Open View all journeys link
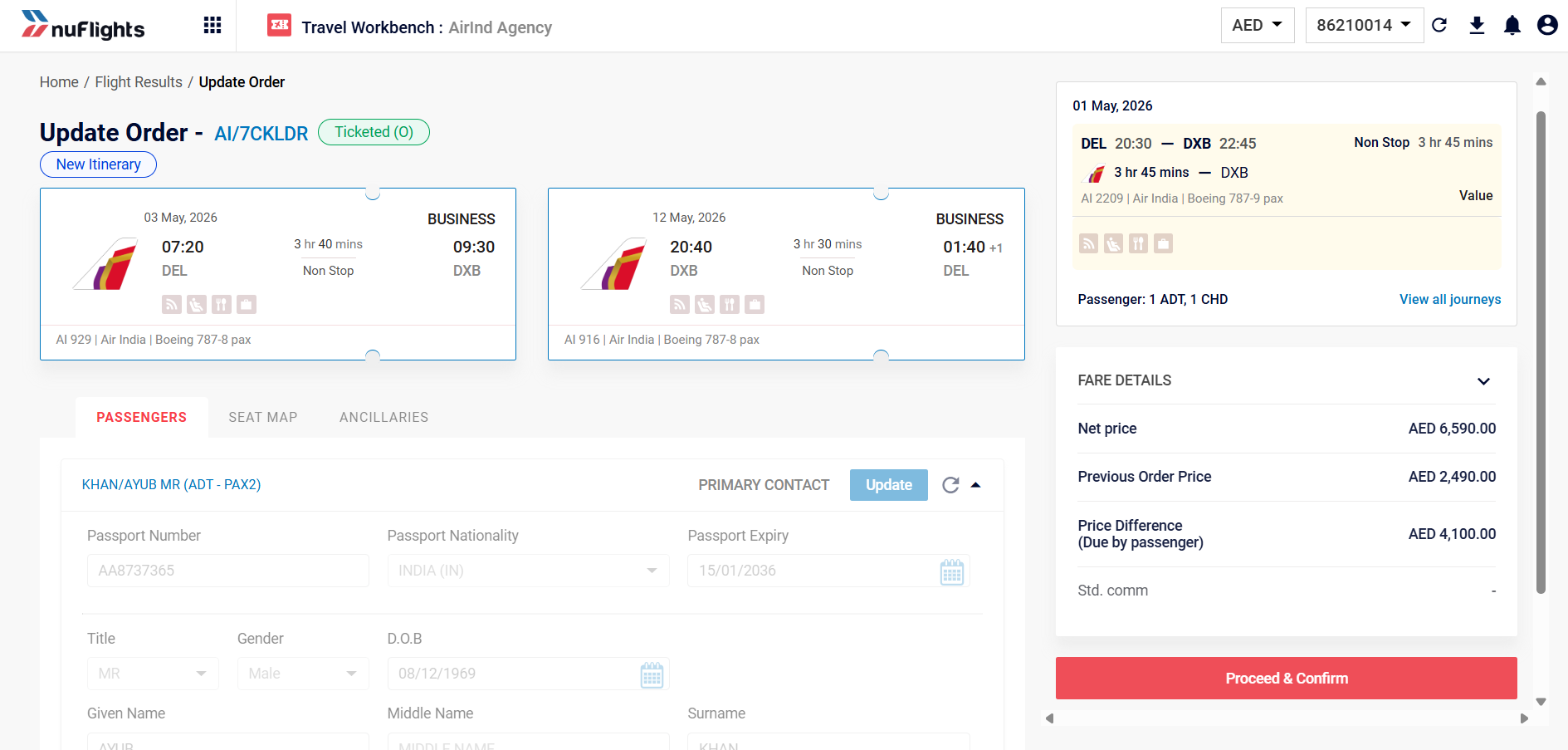1568x750 pixels. pyautogui.click(x=1450, y=299)
